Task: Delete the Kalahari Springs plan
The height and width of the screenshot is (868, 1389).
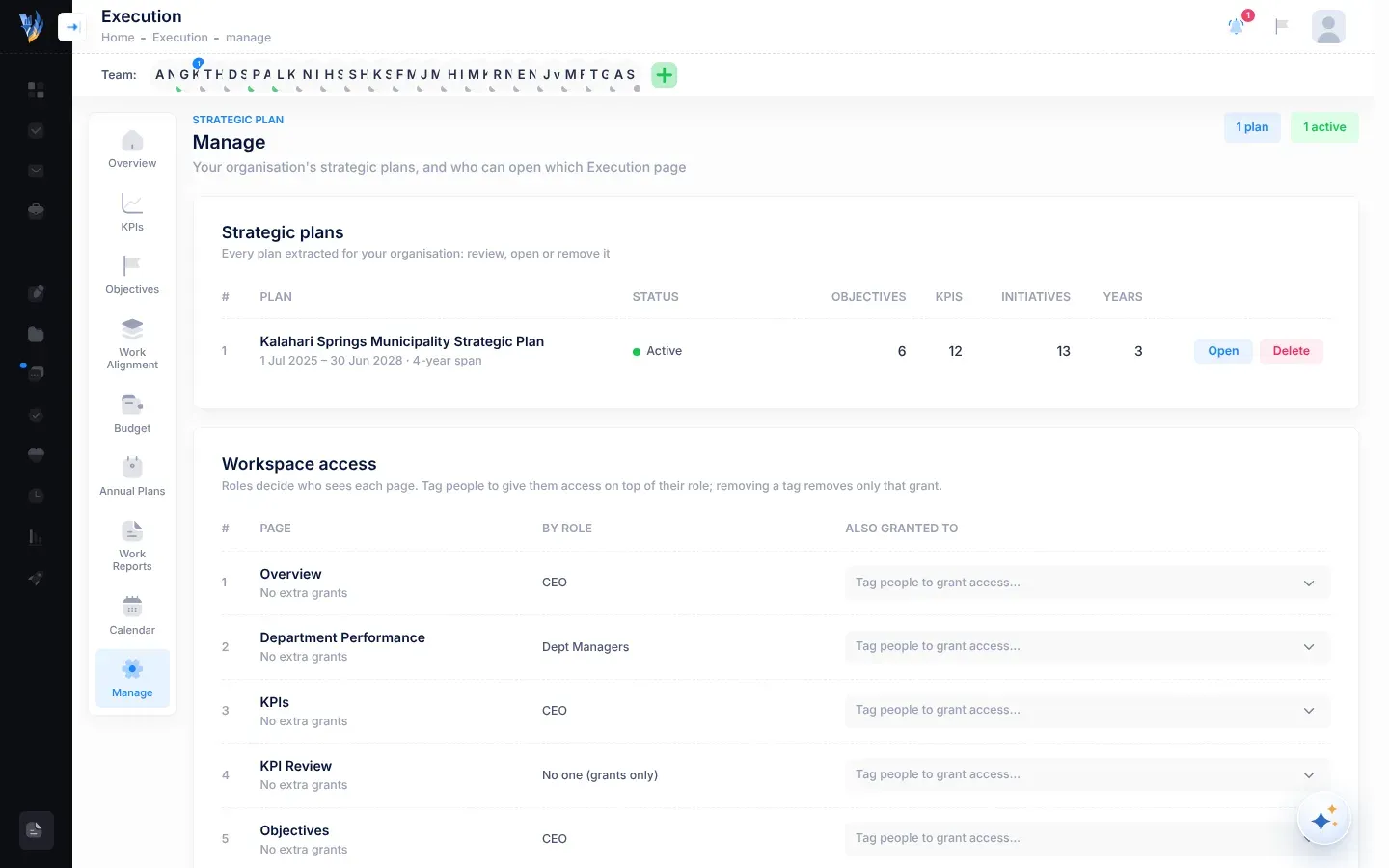Action: [1291, 351]
